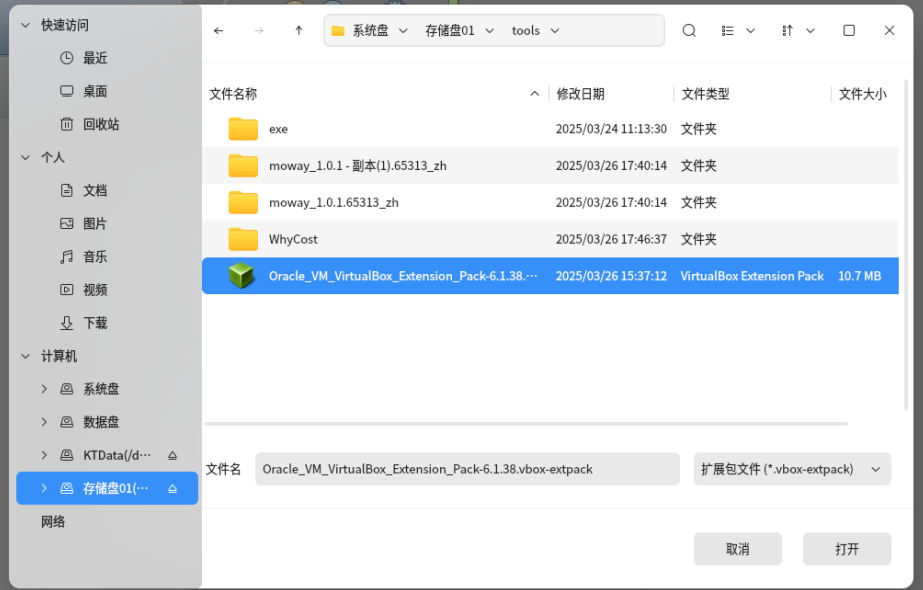Image resolution: width=923 pixels, height=590 pixels.
Task: Select moway_1.0.1.65313_zh folder
Action: click(550, 203)
